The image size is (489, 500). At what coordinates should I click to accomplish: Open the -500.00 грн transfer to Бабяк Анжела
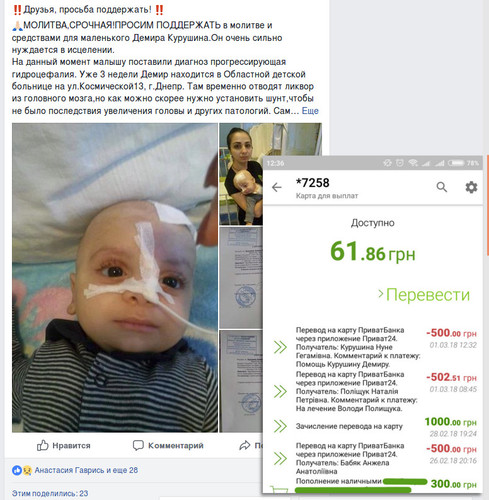click(x=375, y=458)
